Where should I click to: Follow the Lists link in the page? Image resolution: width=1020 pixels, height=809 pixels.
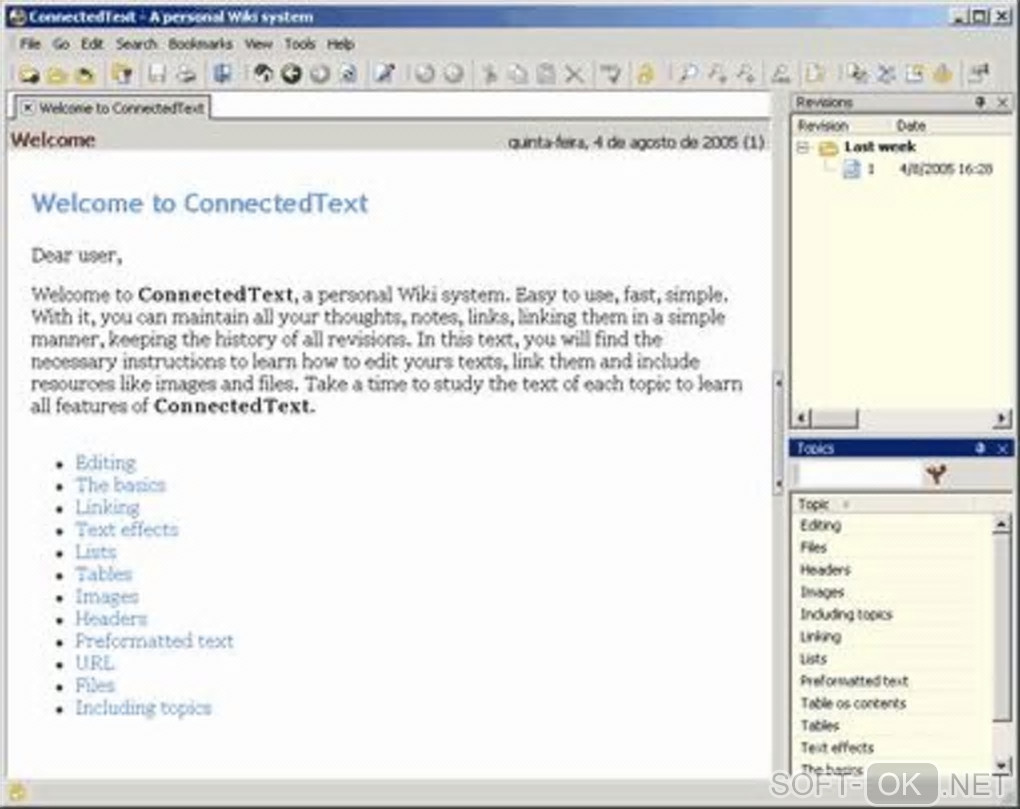click(x=96, y=551)
